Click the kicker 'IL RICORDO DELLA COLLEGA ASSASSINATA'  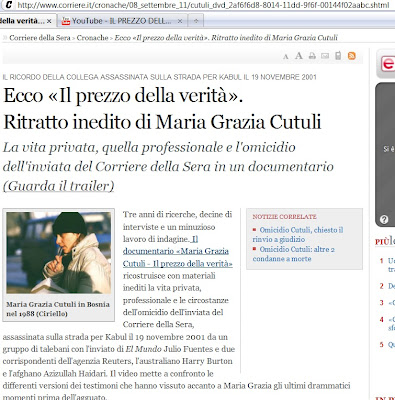point(160,77)
